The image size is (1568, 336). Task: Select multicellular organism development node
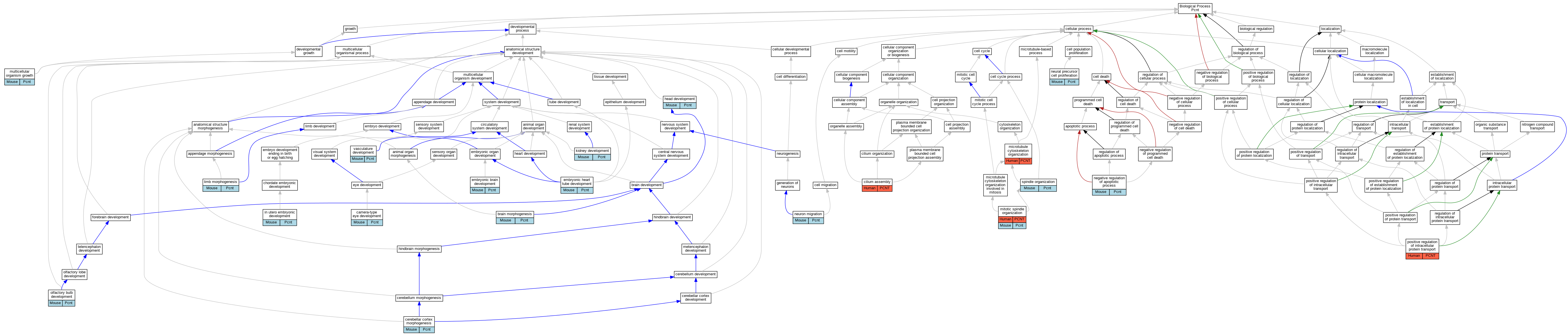coord(473,77)
